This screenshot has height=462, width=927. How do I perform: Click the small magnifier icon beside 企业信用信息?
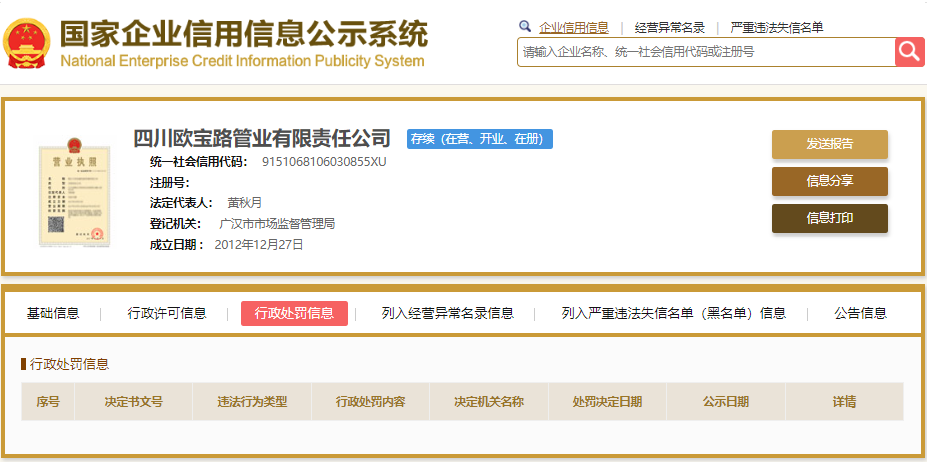pyautogui.click(x=524, y=26)
